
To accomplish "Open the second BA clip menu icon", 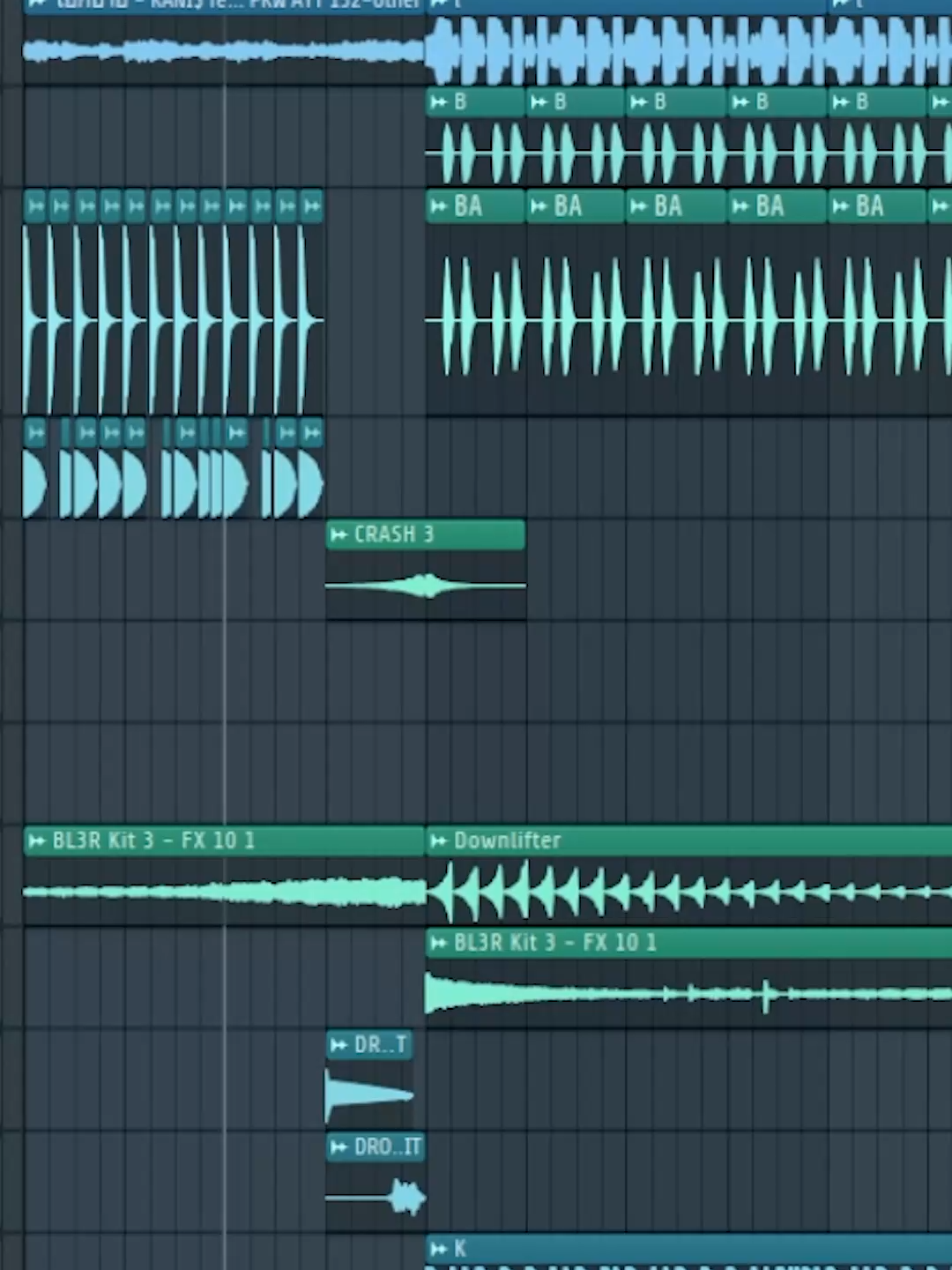I will click(539, 207).
